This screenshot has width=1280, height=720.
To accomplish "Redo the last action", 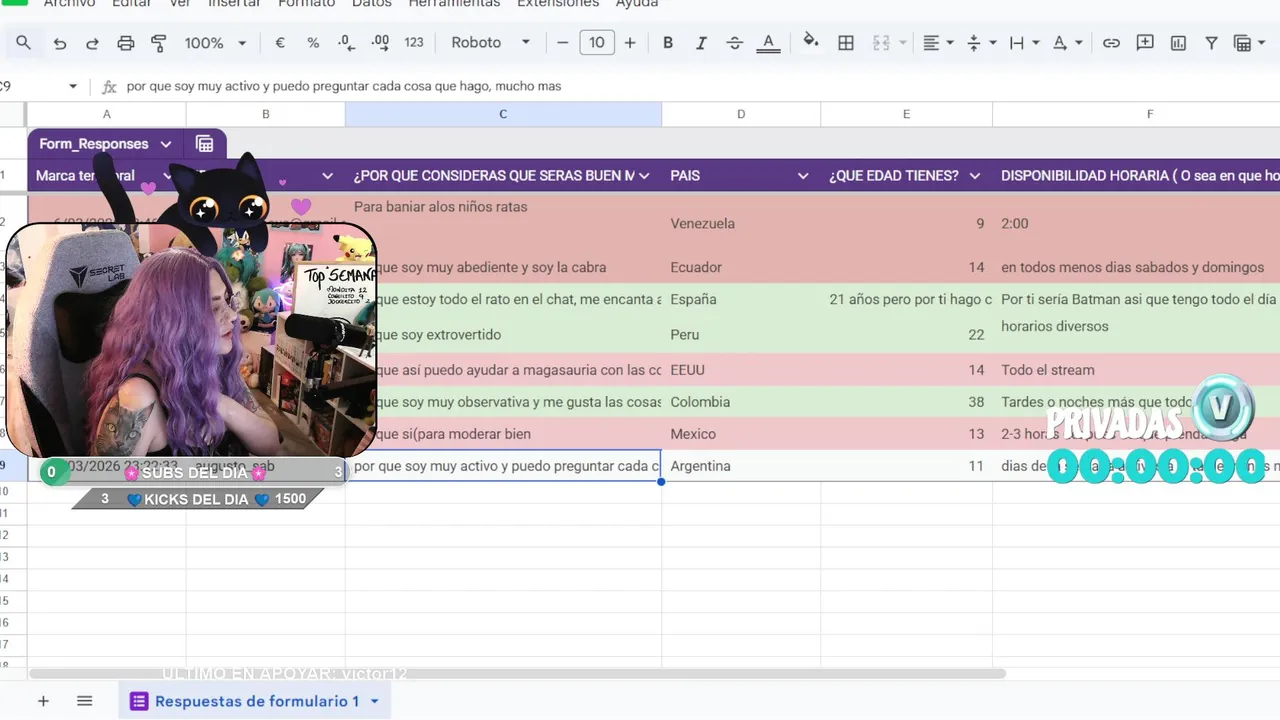I will tap(92, 43).
